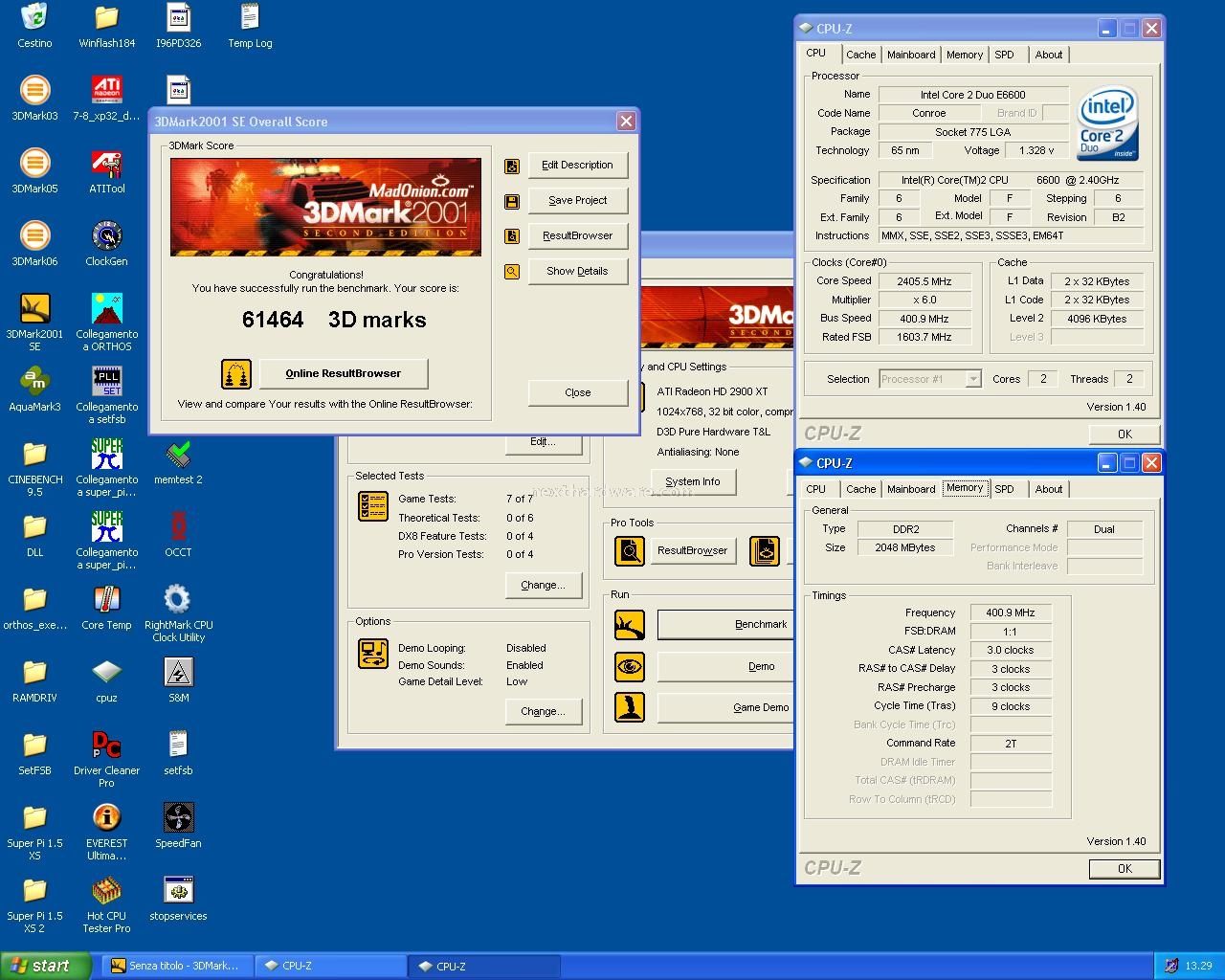Launch the memtest 2 shortcut
This screenshot has width=1225, height=980.
[x=178, y=454]
